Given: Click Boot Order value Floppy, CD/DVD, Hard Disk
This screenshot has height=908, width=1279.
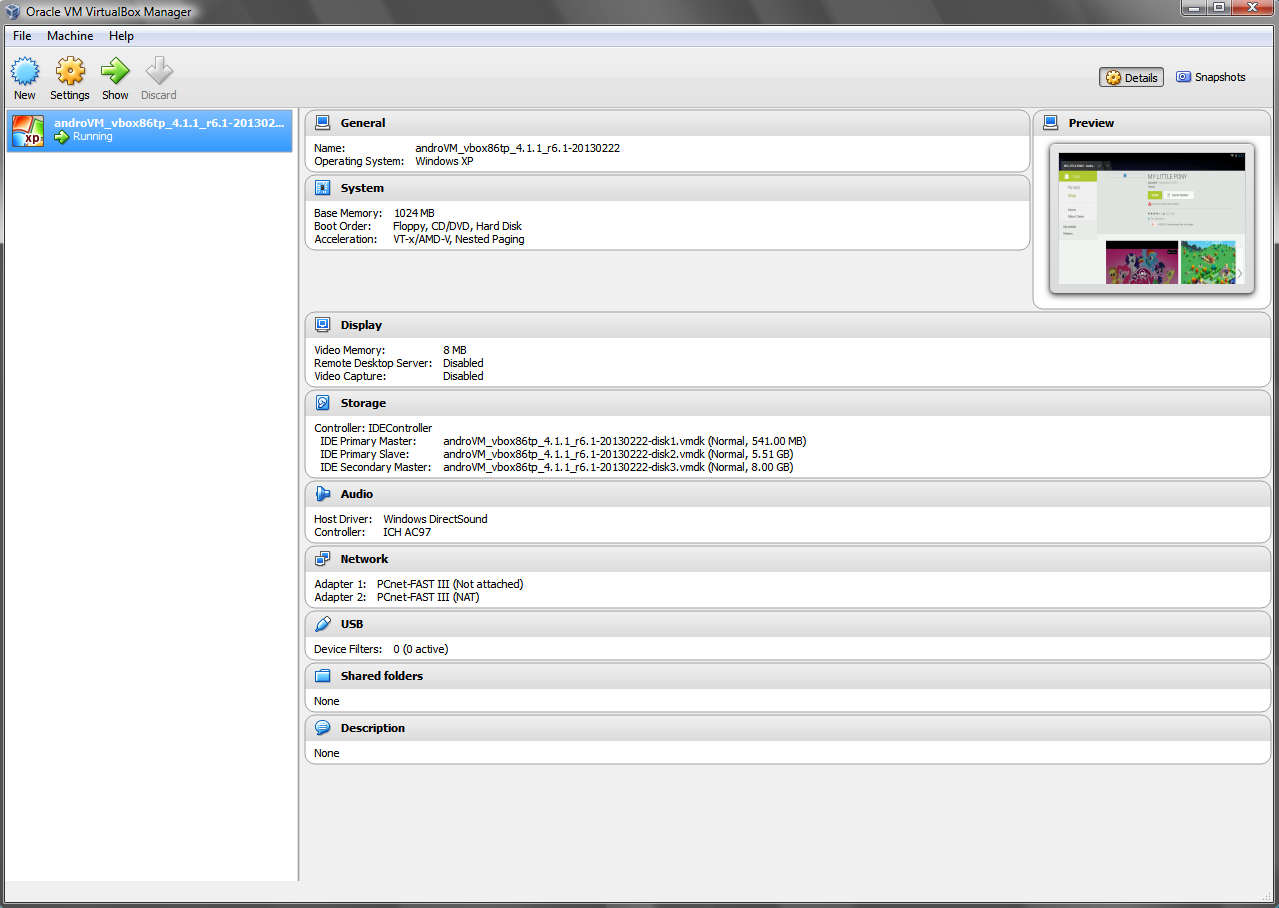Looking at the screenshot, I should click(x=458, y=226).
